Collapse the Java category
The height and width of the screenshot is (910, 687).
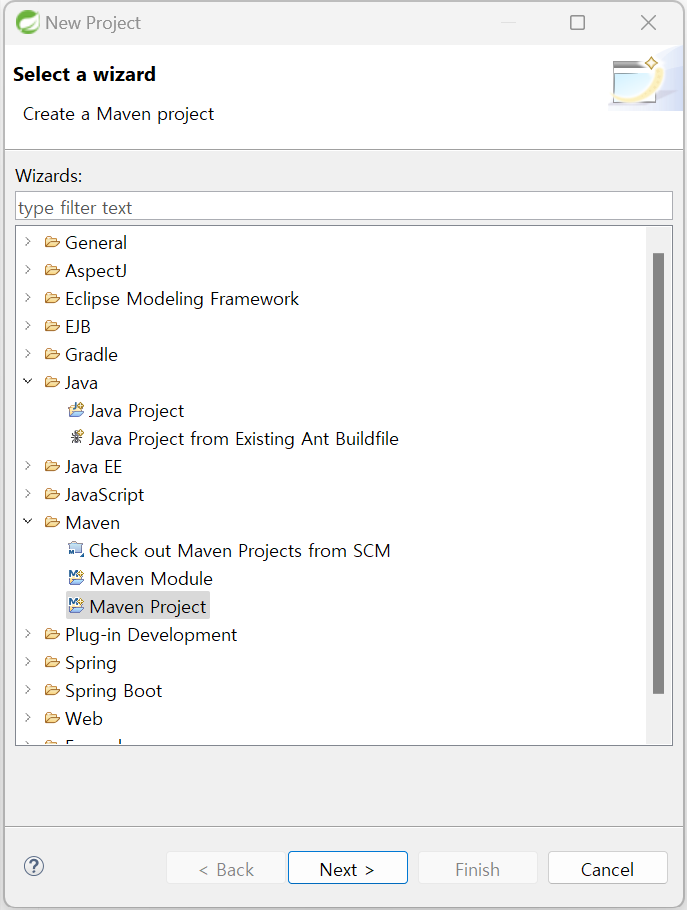(27, 381)
